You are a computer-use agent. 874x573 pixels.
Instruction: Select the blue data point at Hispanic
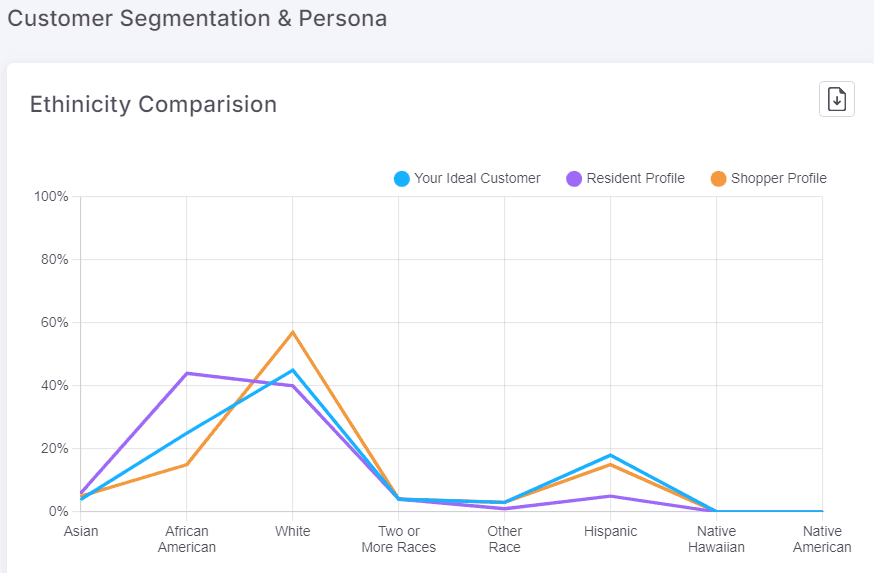click(610, 455)
